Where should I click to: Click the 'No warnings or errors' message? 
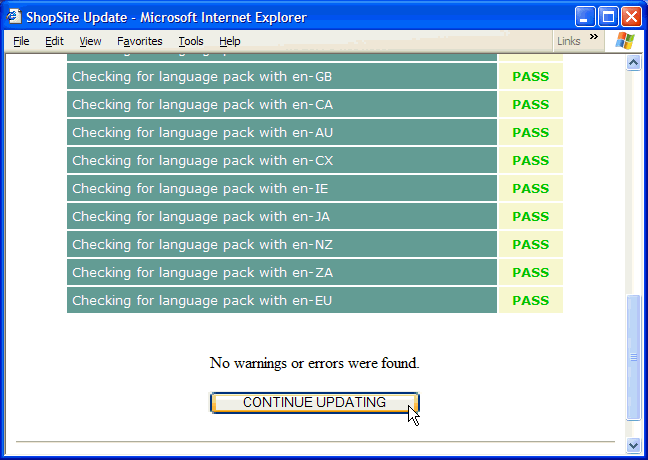[x=314, y=363]
